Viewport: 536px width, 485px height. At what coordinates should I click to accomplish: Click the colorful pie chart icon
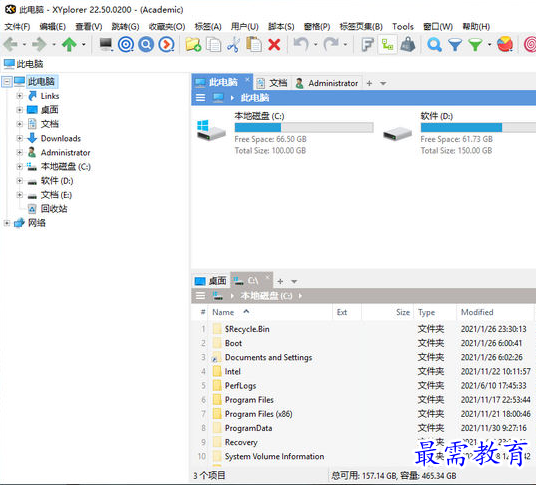coord(505,44)
